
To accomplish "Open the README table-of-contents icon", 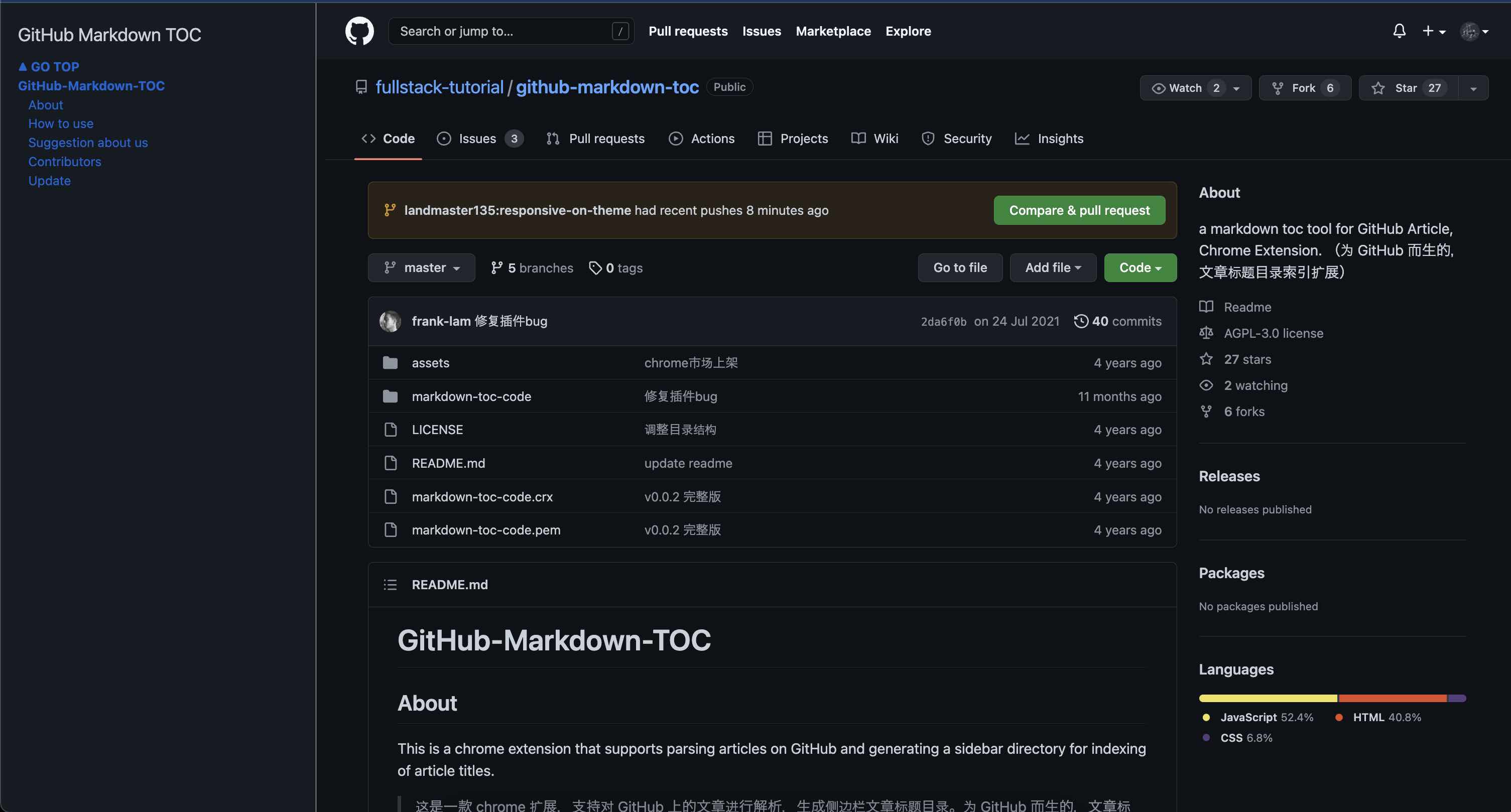I will (x=390, y=584).
